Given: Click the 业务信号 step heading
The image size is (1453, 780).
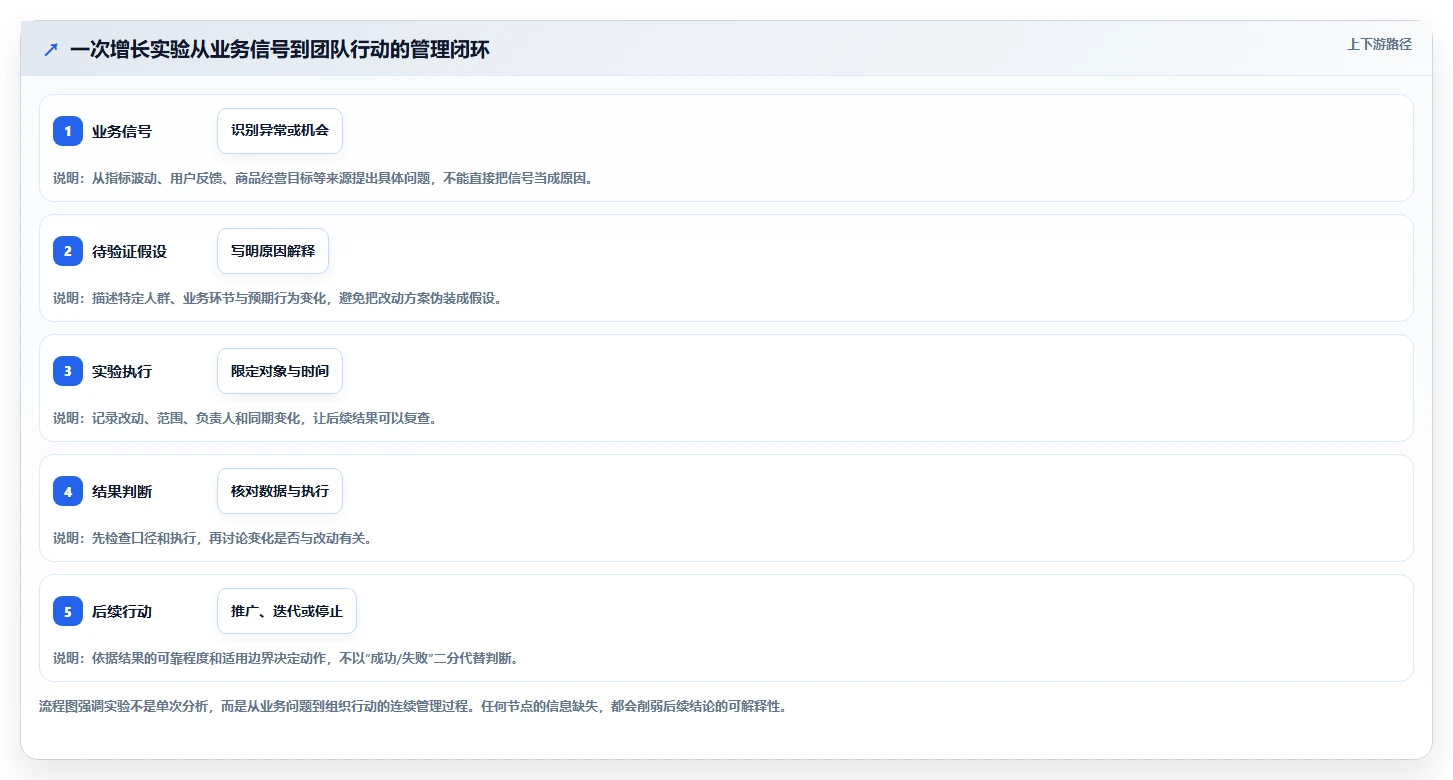Looking at the screenshot, I should coord(122,131).
